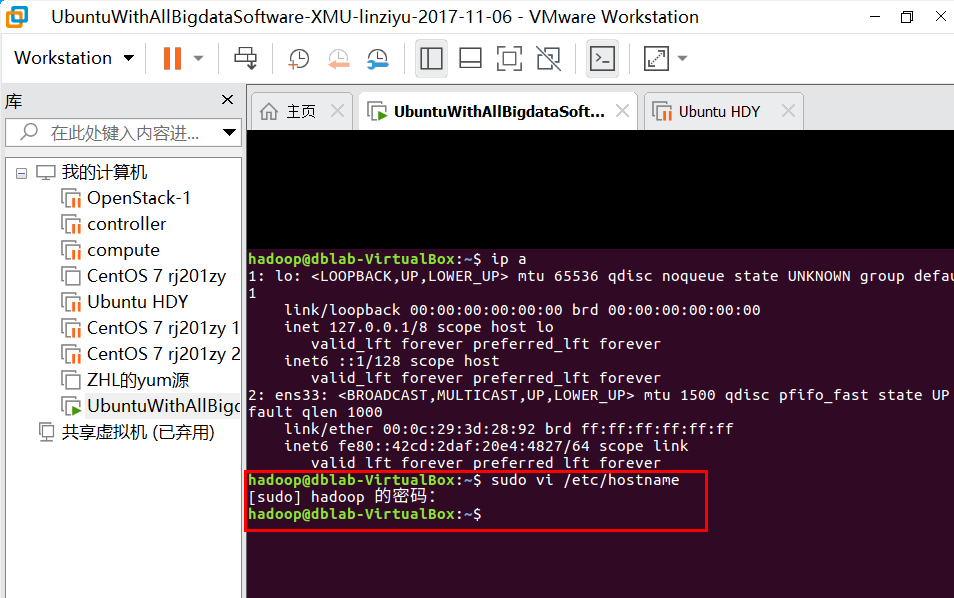Image resolution: width=954 pixels, height=598 pixels.
Task: Switch to the UbuntuWithAllBigdataSoft tab
Action: click(499, 112)
